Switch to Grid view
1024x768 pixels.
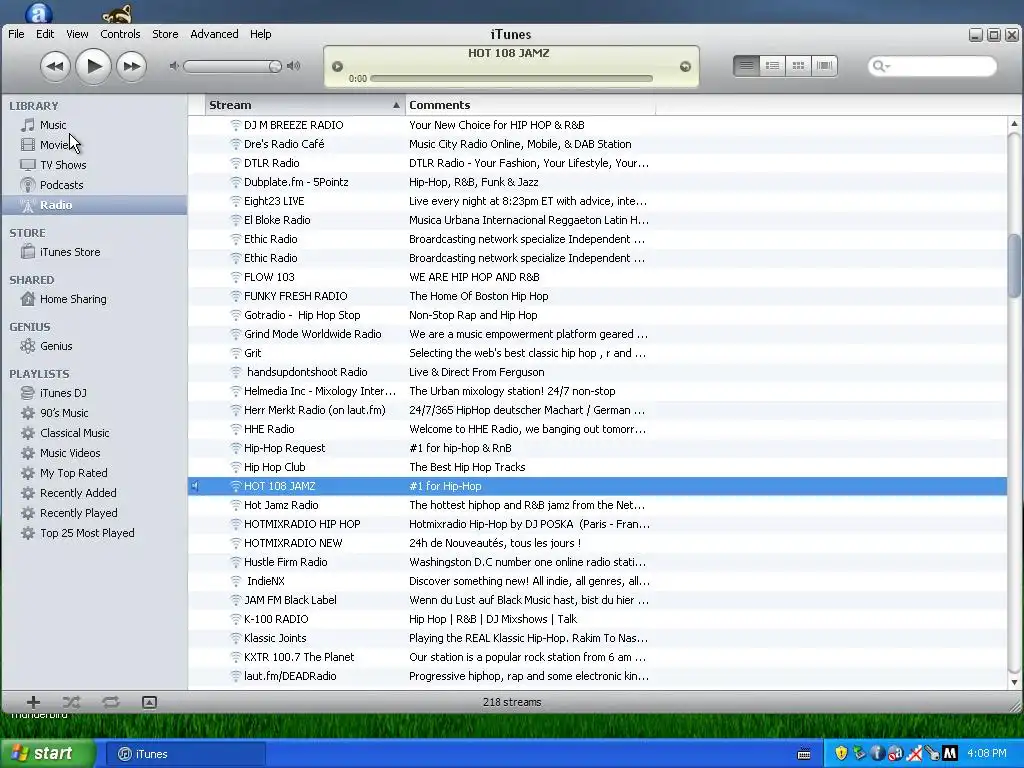click(x=798, y=65)
